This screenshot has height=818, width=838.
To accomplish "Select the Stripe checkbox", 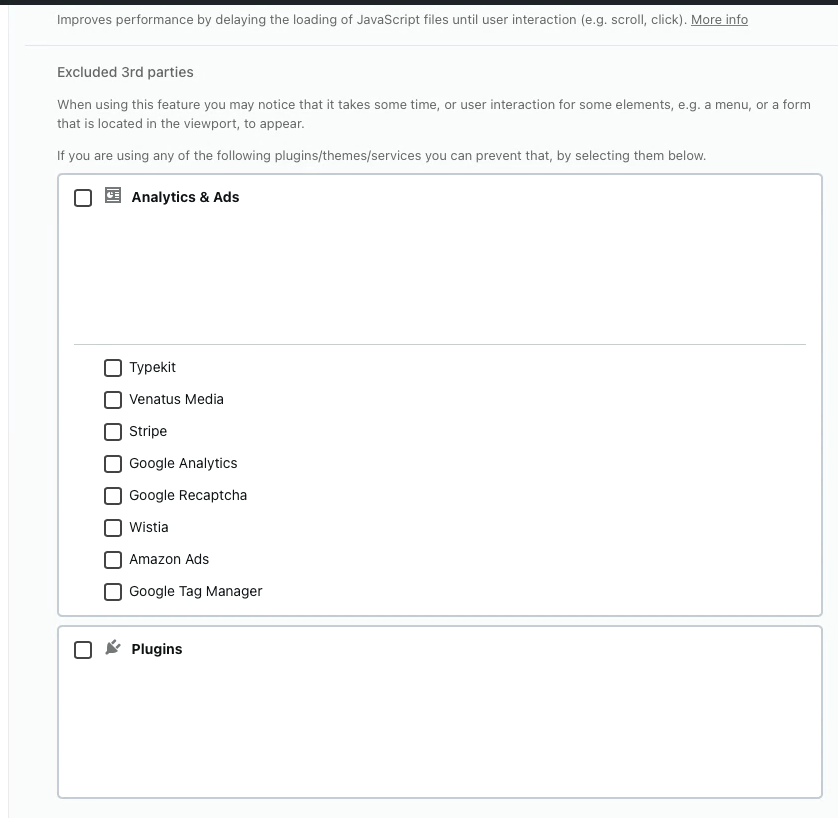I will pyautogui.click(x=113, y=432).
